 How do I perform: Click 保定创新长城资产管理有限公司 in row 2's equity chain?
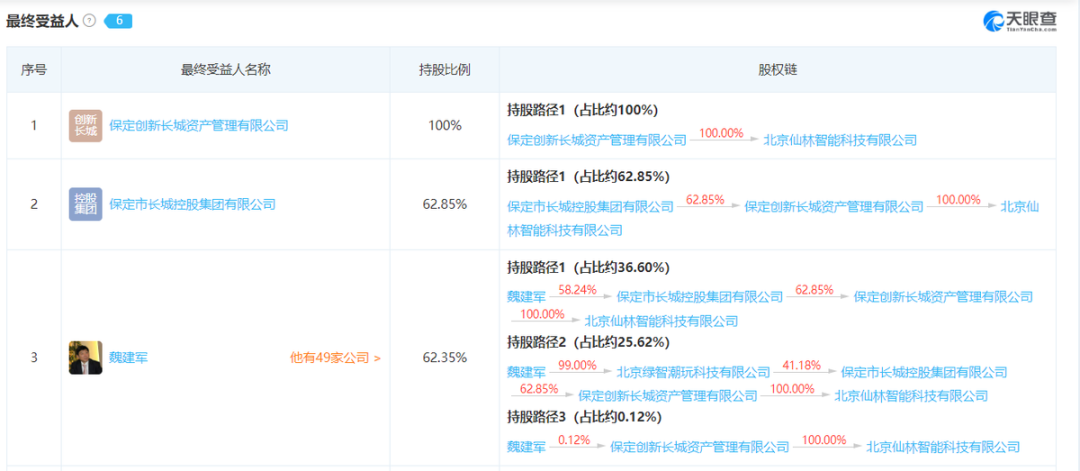[x=834, y=206]
